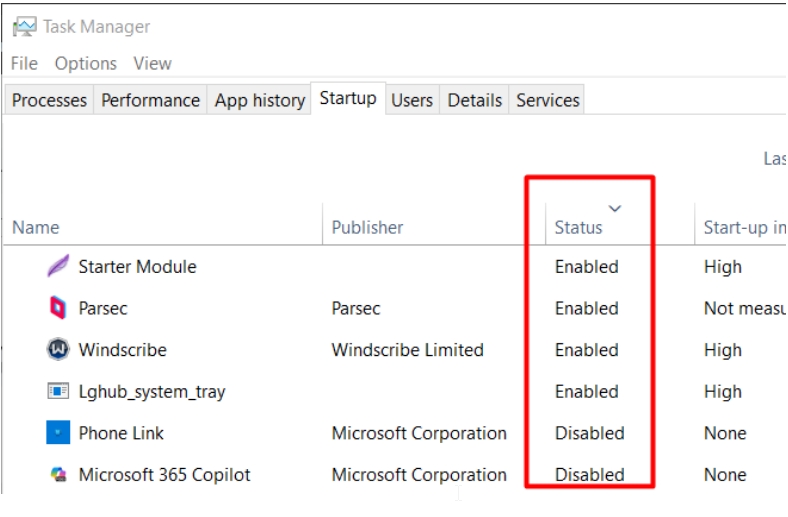The height and width of the screenshot is (517, 788).
Task: Click the Phone Link app icon
Action: [58, 433]
